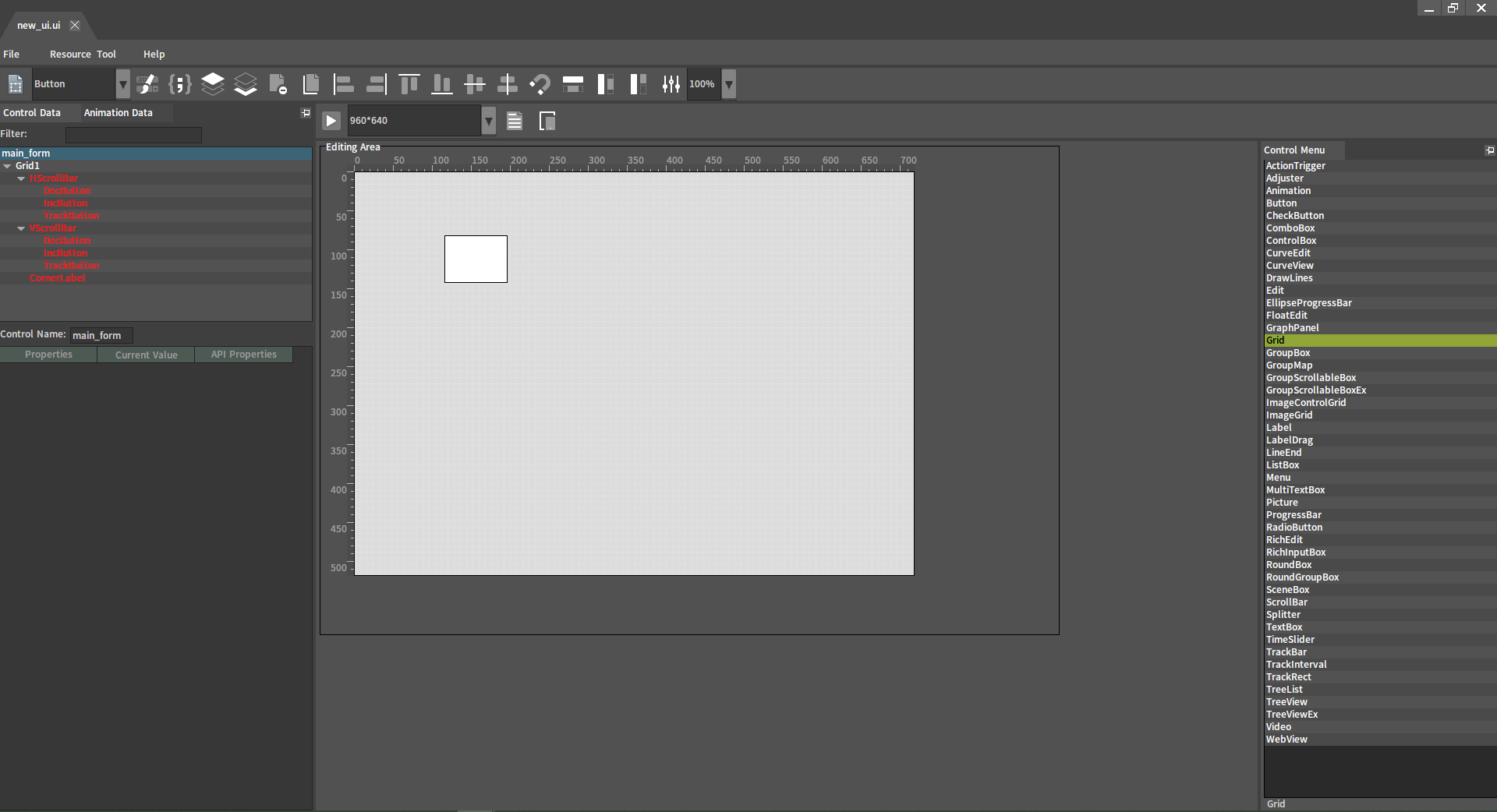Open the Tool menu
1497x812 pixels.
click(107, 55)
